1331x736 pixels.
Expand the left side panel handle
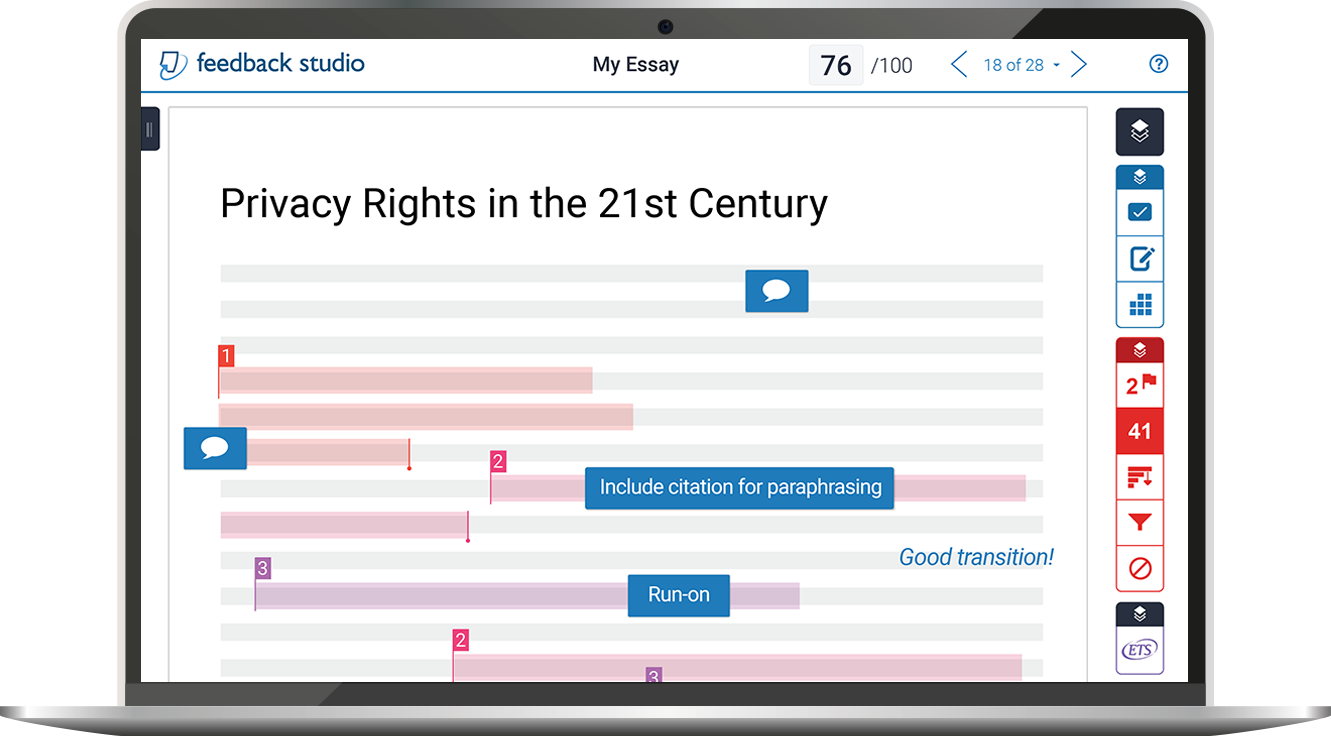[150, 129]
